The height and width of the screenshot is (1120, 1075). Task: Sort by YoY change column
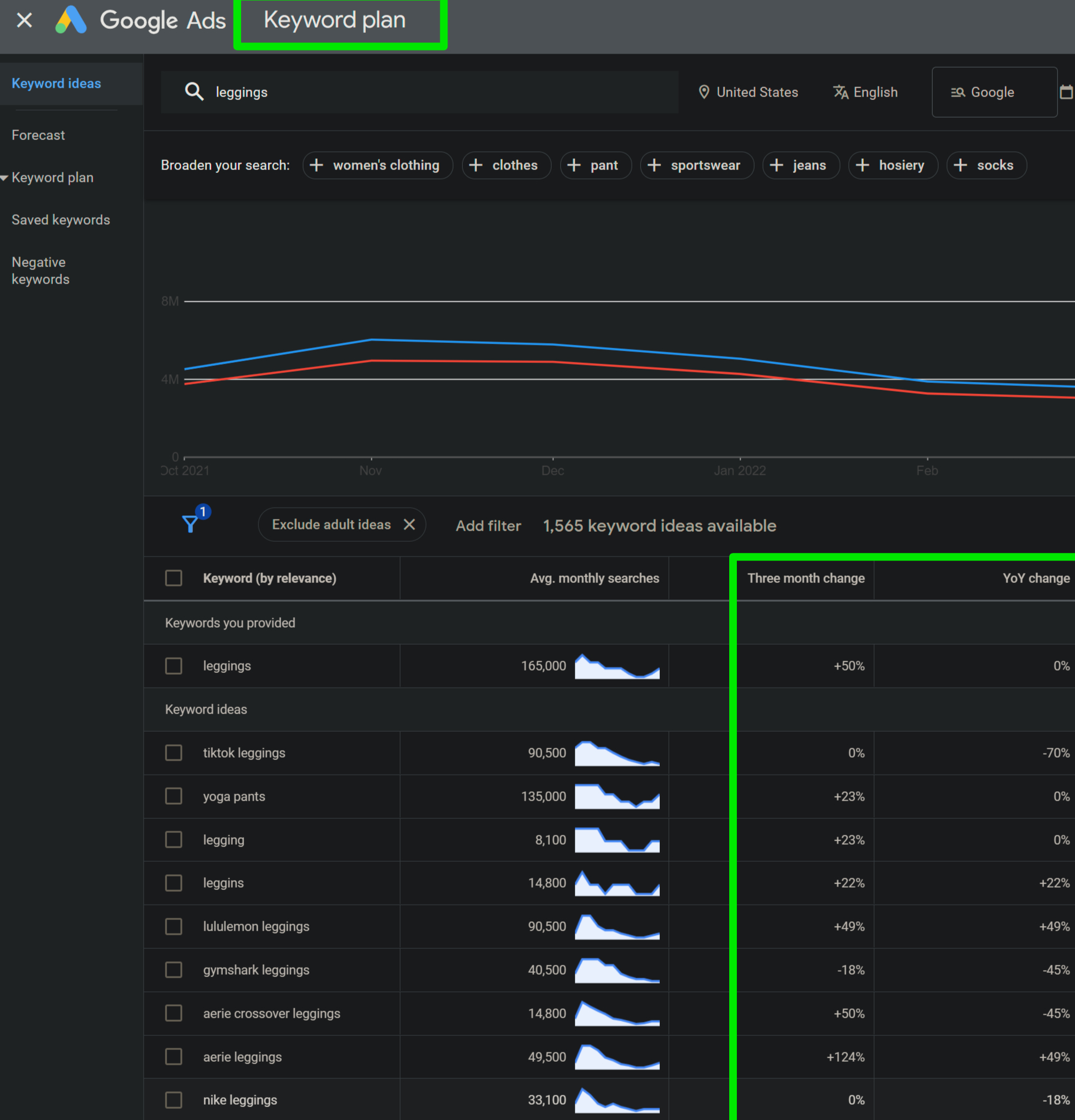point(1036,578)
